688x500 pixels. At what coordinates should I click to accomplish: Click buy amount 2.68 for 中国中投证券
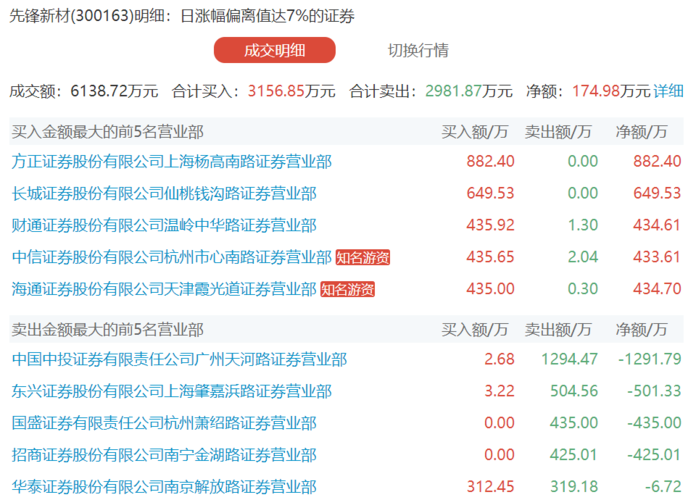[499, 359]
